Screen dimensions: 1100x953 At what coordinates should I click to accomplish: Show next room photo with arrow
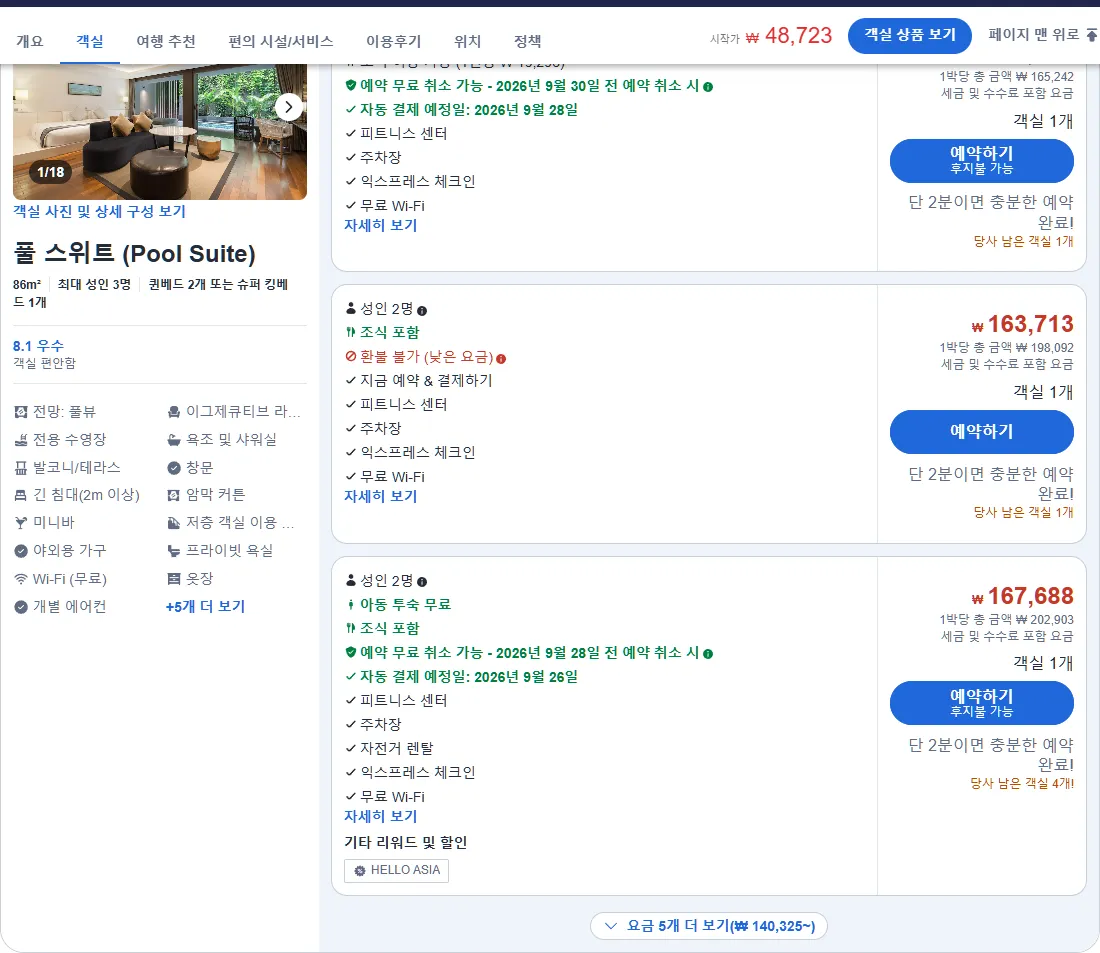288,107
